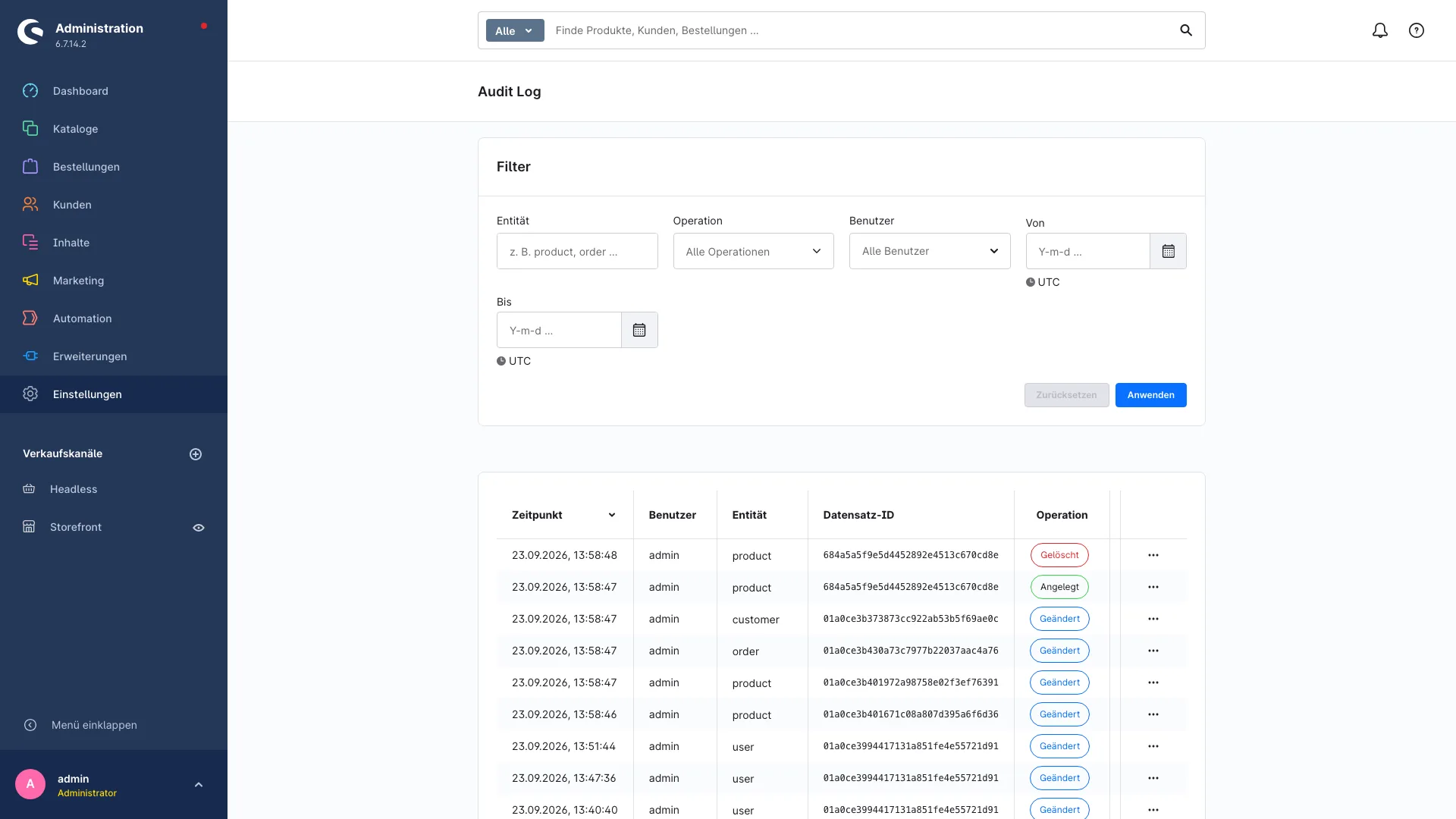The width and height of the screenshot is (1456, 819).
Task: Open the help question mark icon
Action: click(x=1417, y=30)
